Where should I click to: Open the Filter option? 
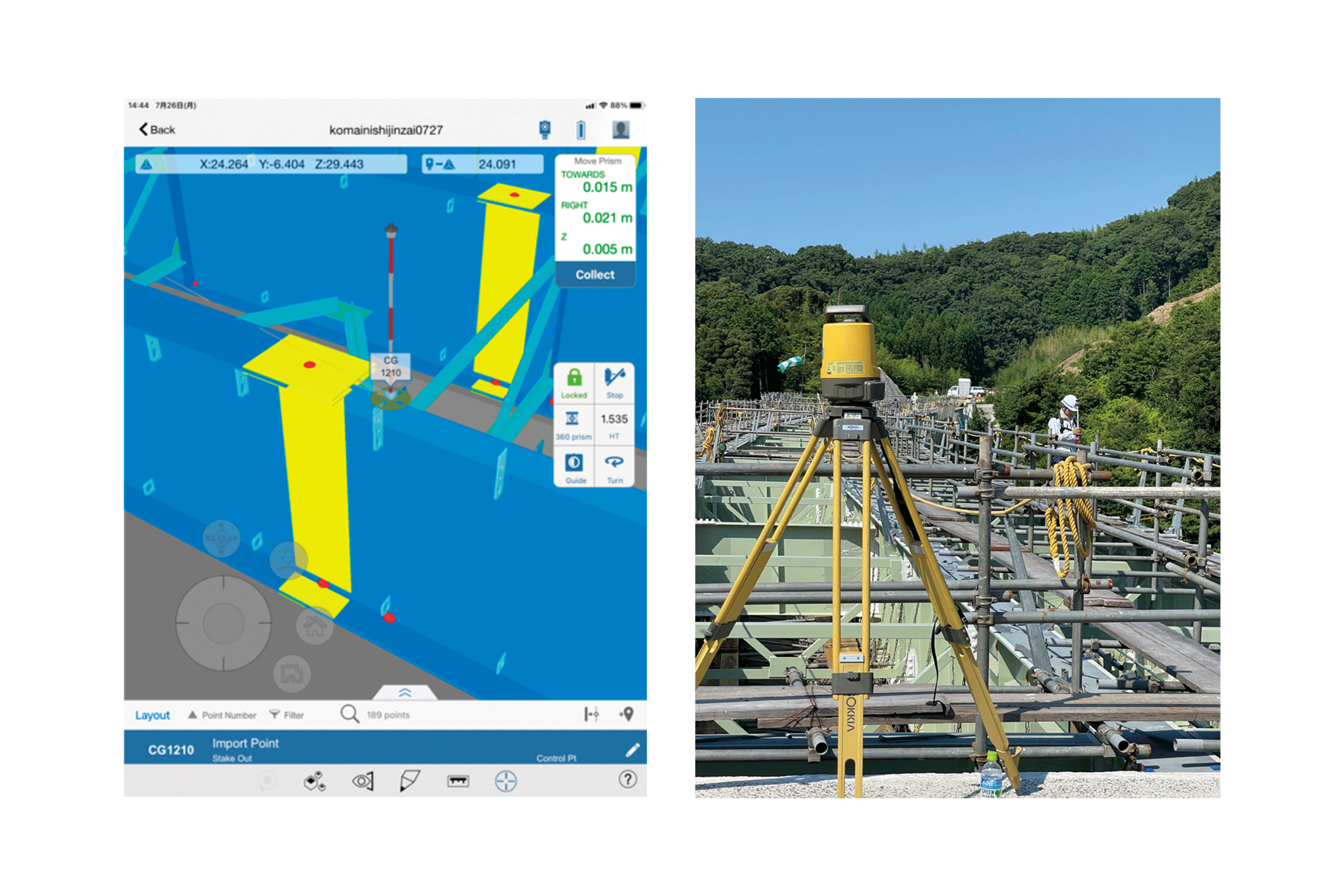[x=287, y=715]
